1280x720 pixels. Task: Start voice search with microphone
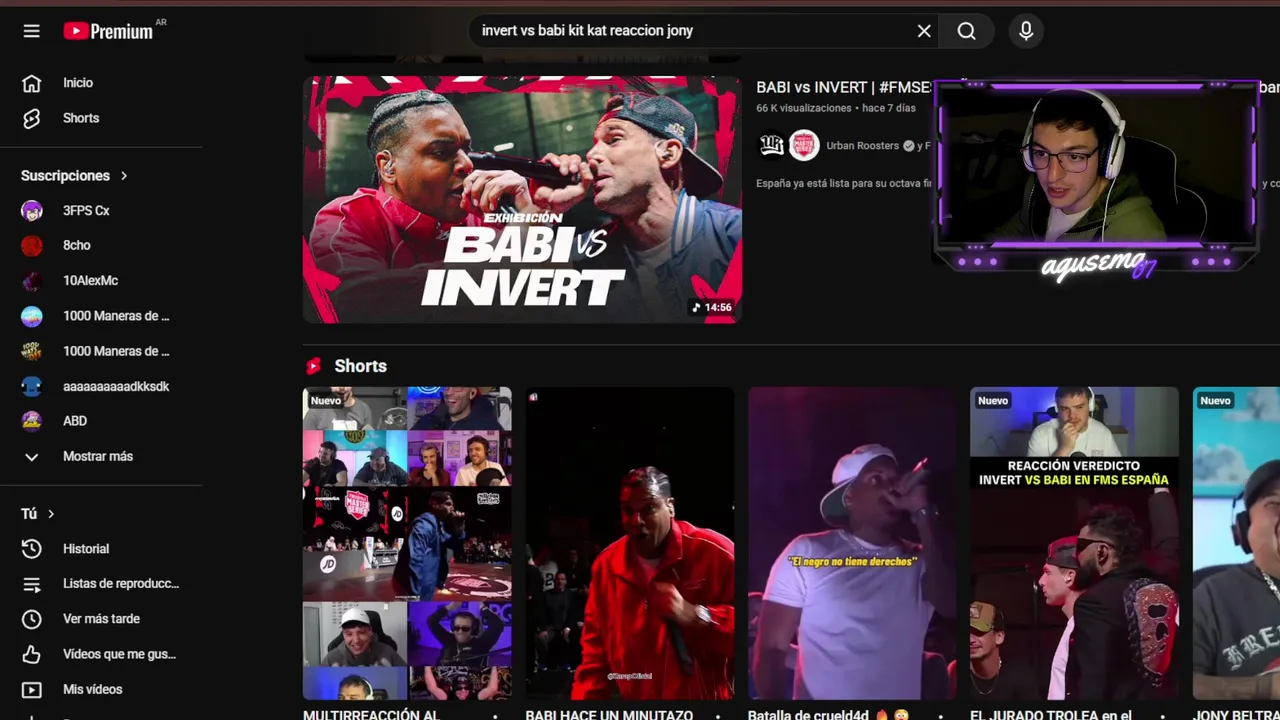point(1026,31)
